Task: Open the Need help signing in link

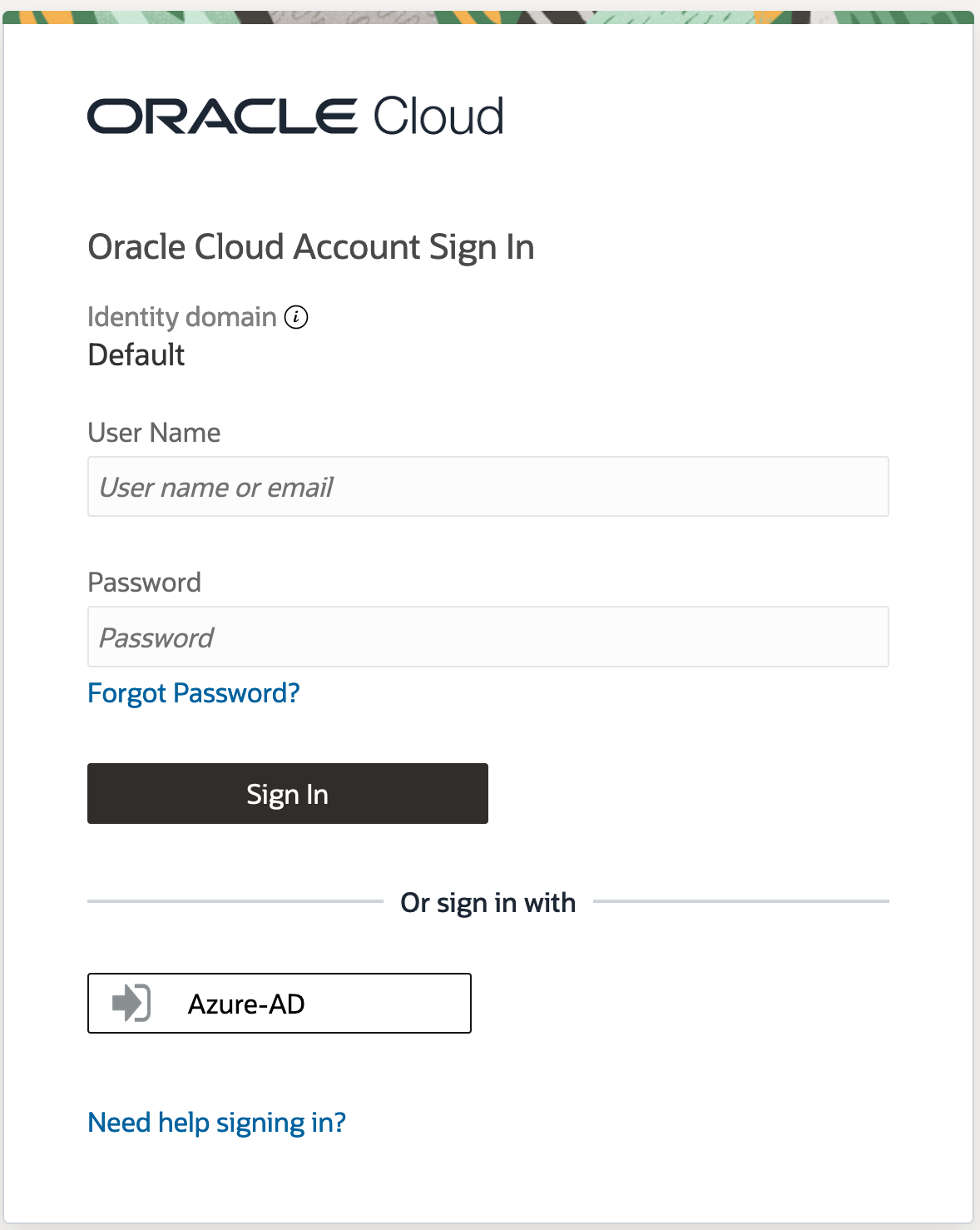Action: tap(216, 1123)
